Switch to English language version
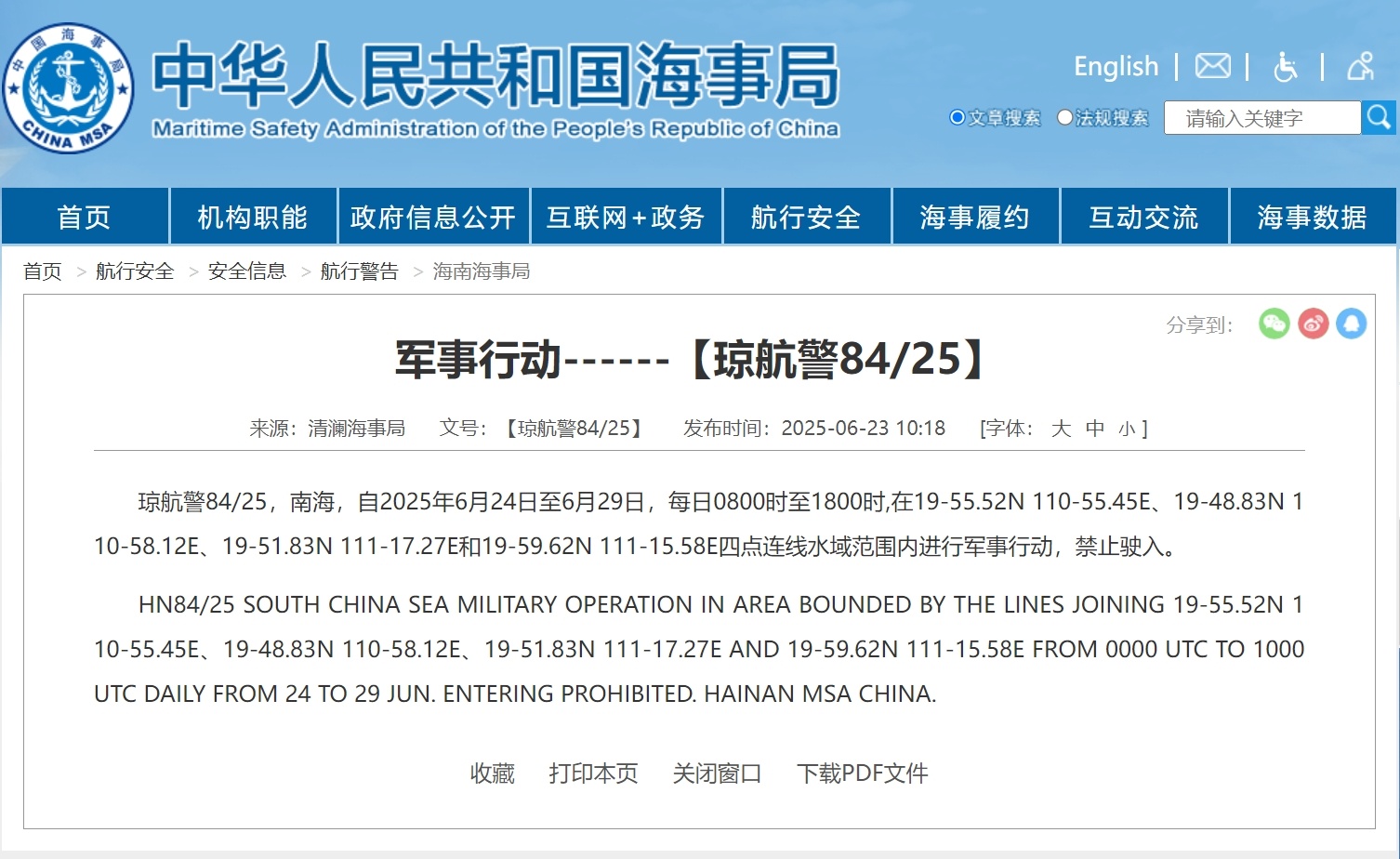Viewport: 1400px width, 859px height. click(1116, 66)
